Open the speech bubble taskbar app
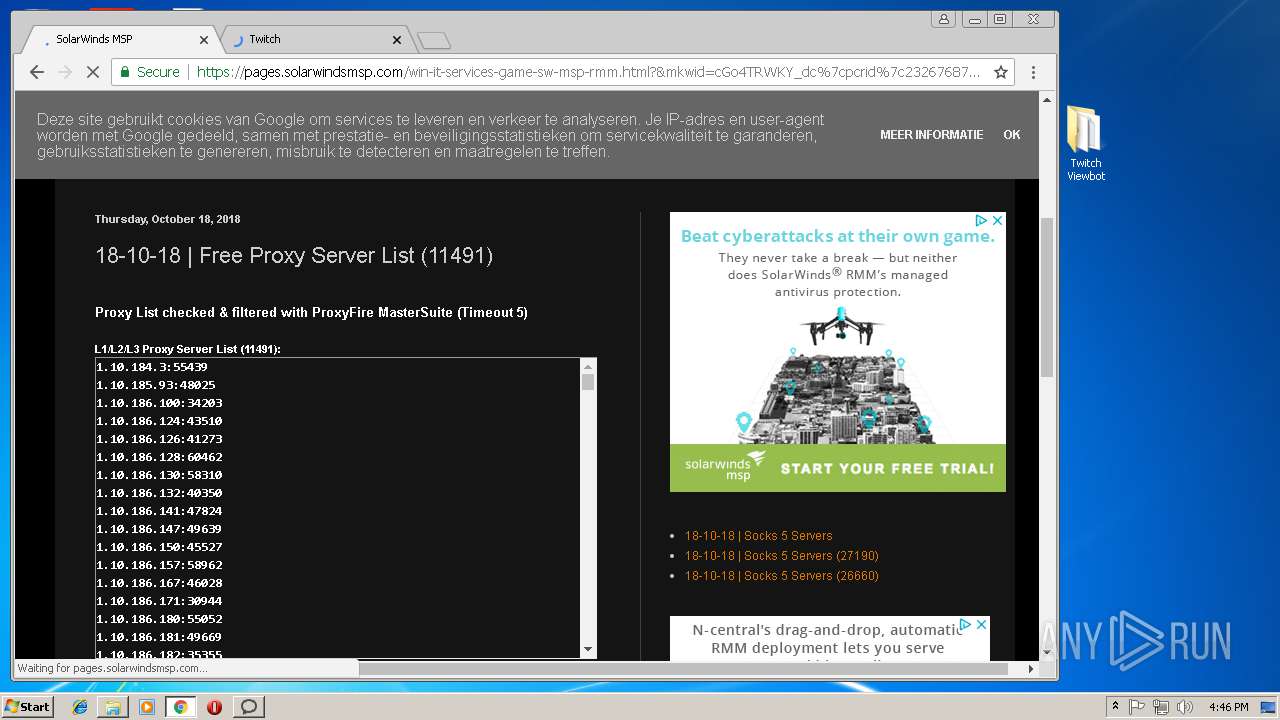 coord(249,707)
